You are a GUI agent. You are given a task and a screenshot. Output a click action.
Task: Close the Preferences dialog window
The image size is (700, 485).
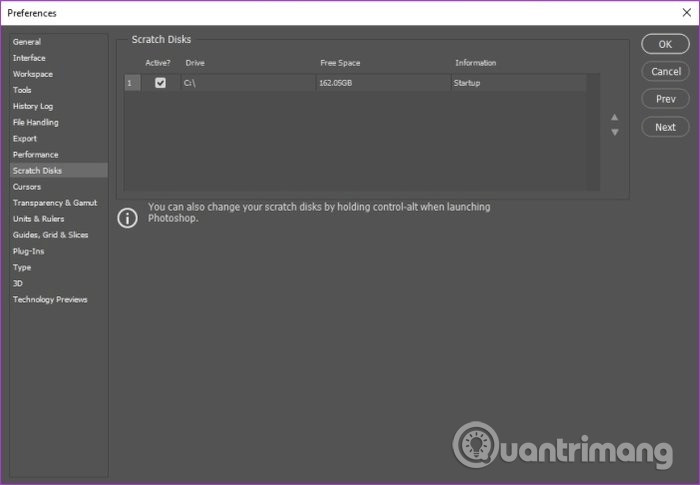tap(682, 13)
